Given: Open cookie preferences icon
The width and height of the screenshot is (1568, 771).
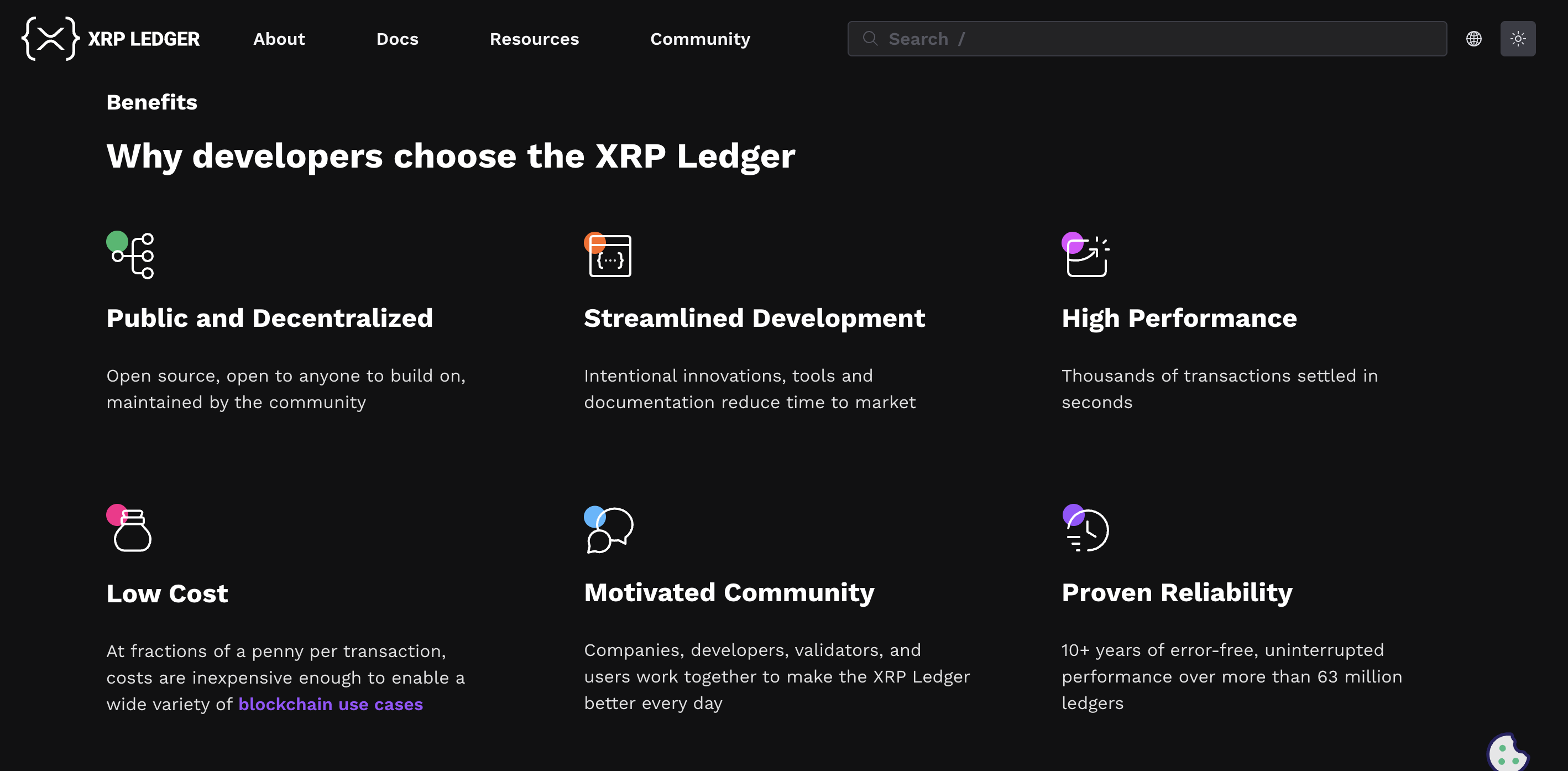Looking at the screenshot, I should (1507, 753).
